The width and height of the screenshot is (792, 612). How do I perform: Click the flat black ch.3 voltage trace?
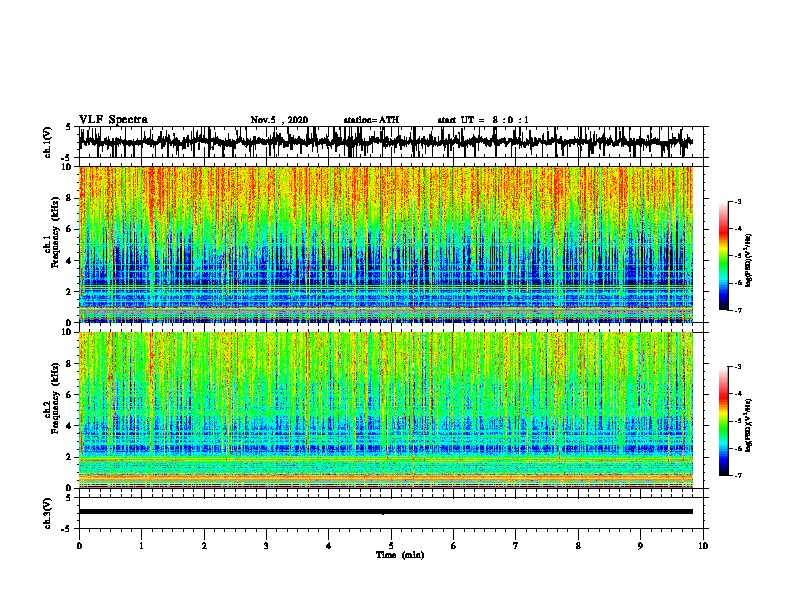point(386,512)
